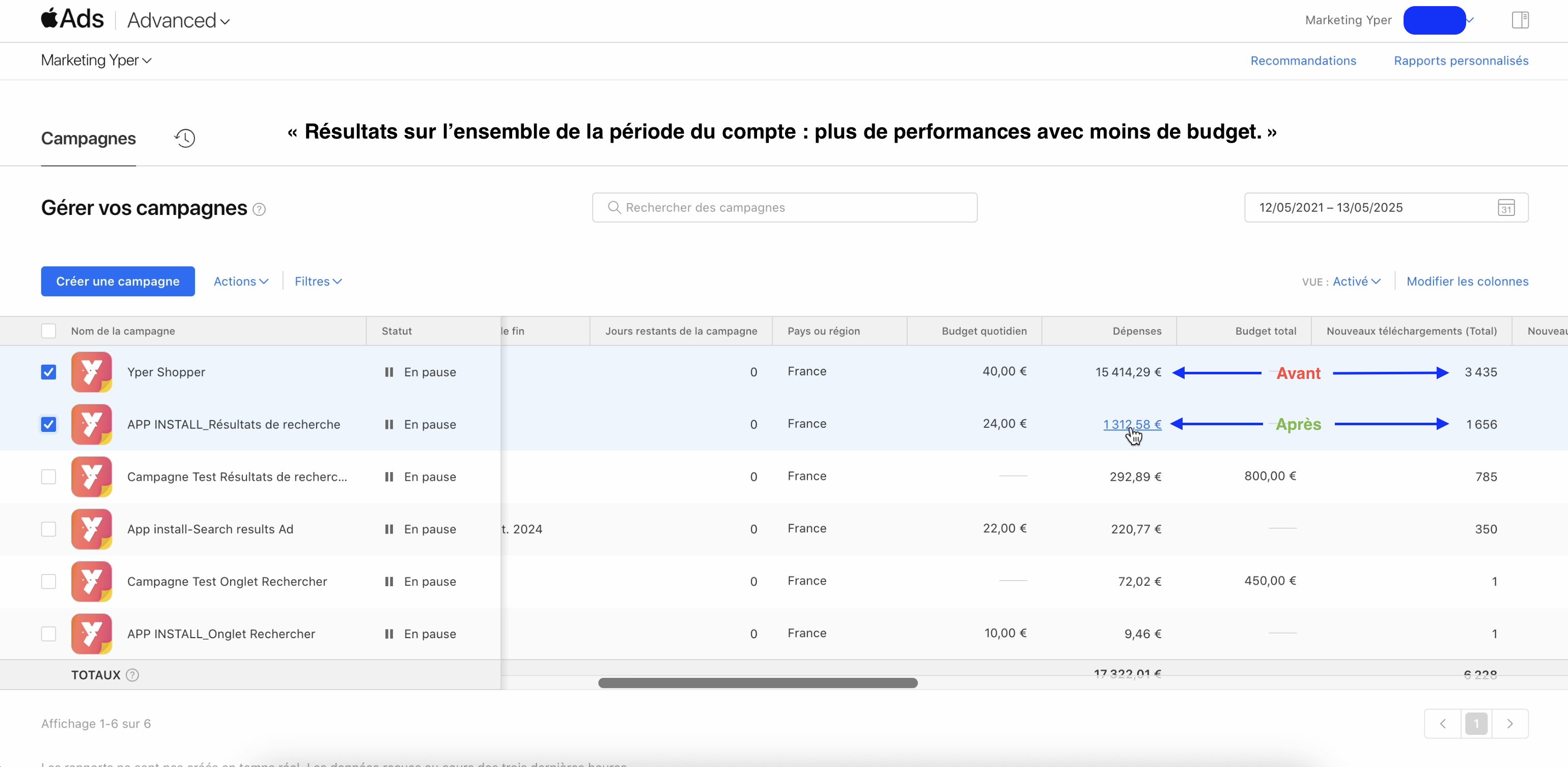Screen dimensions: 1568x767
Task: Uncheck the Yper Shopper campaign checkbox
Action: [x=49, y=372]
